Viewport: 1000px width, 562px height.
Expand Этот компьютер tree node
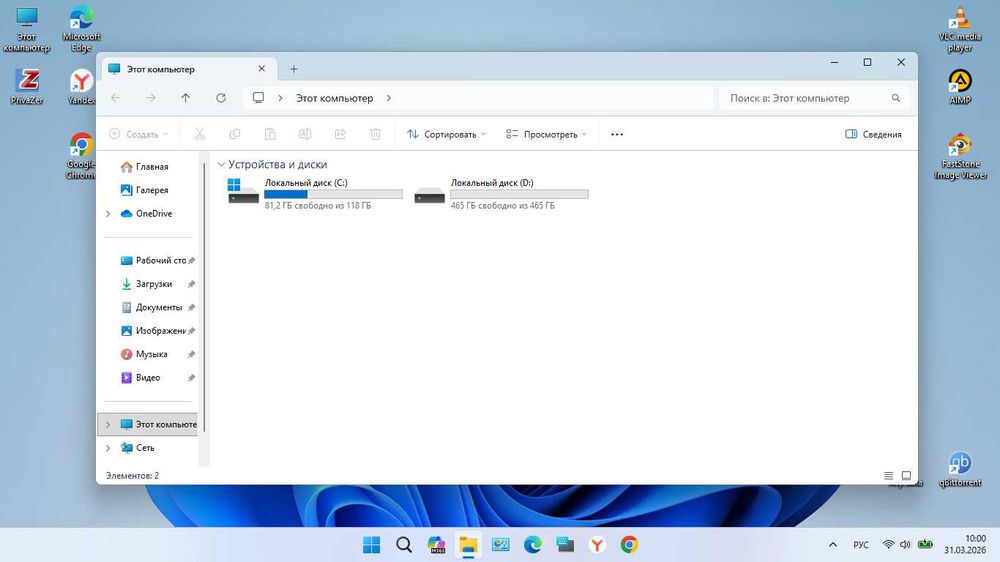[108, 424]
